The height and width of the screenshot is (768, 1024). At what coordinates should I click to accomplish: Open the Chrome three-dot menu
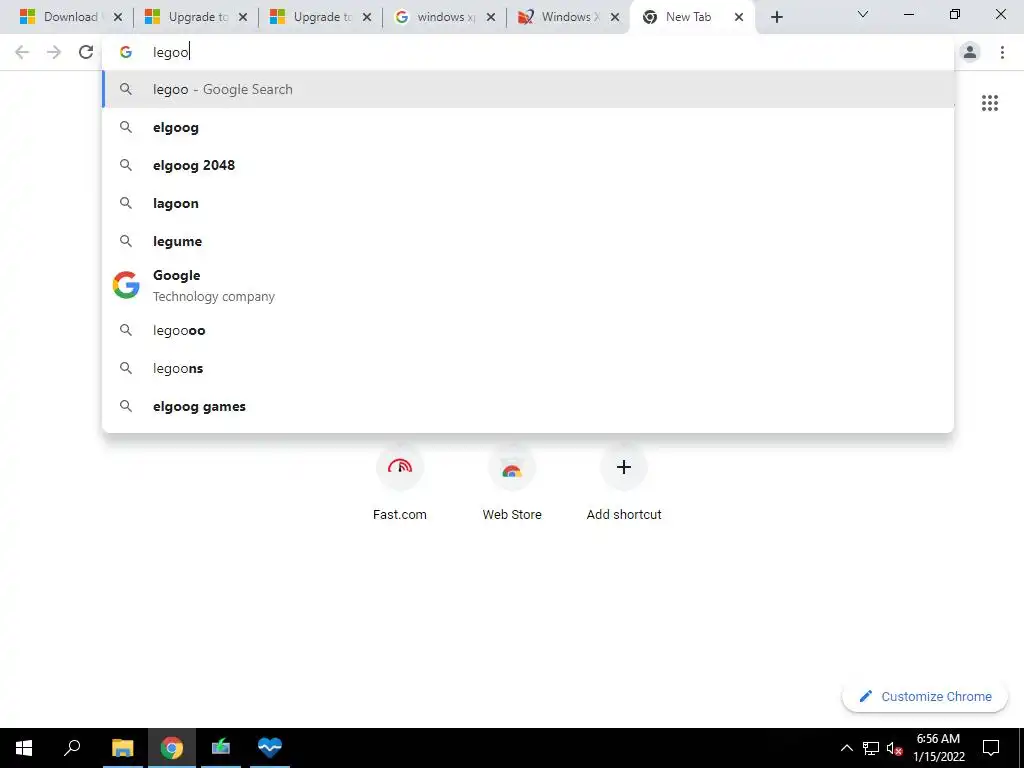[1002, 52]
